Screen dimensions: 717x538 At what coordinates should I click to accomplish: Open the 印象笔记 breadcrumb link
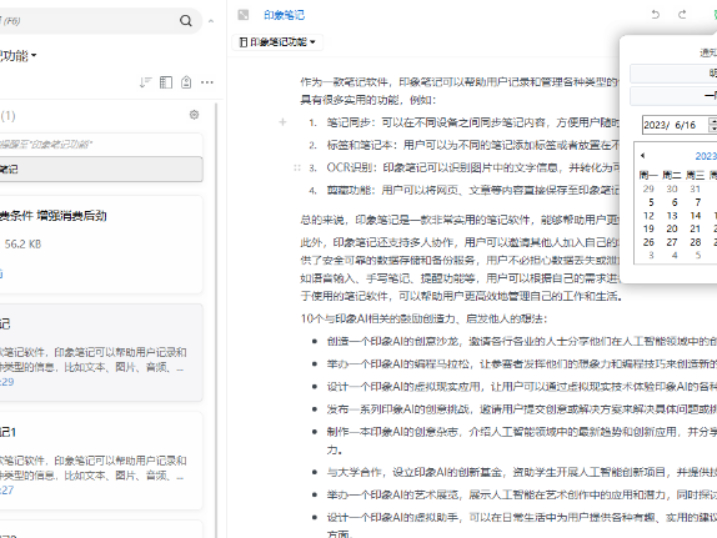click(284, 15)
